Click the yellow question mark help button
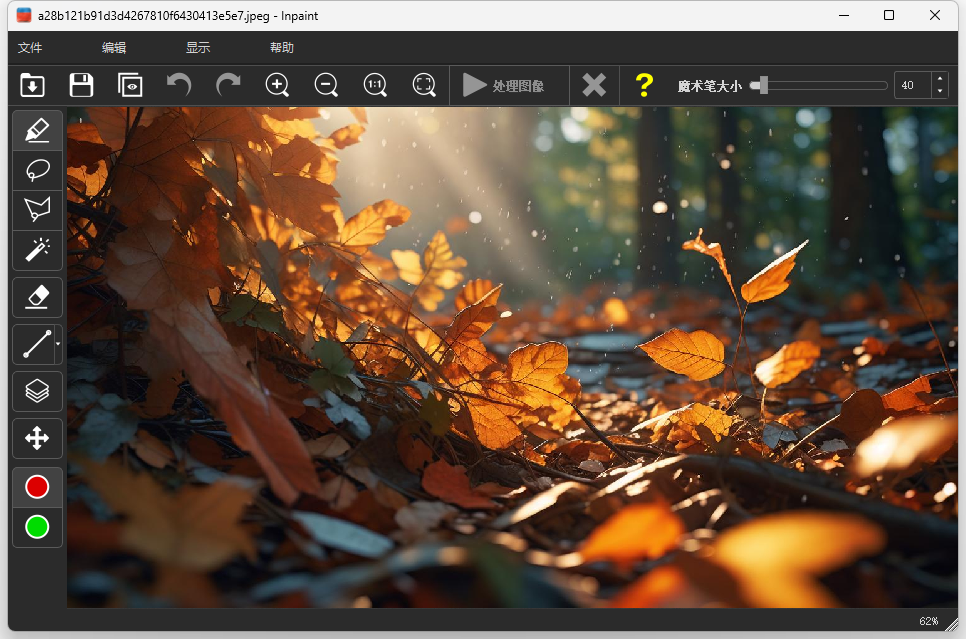Screen dimensions: 966x639 tap(644, 86)
